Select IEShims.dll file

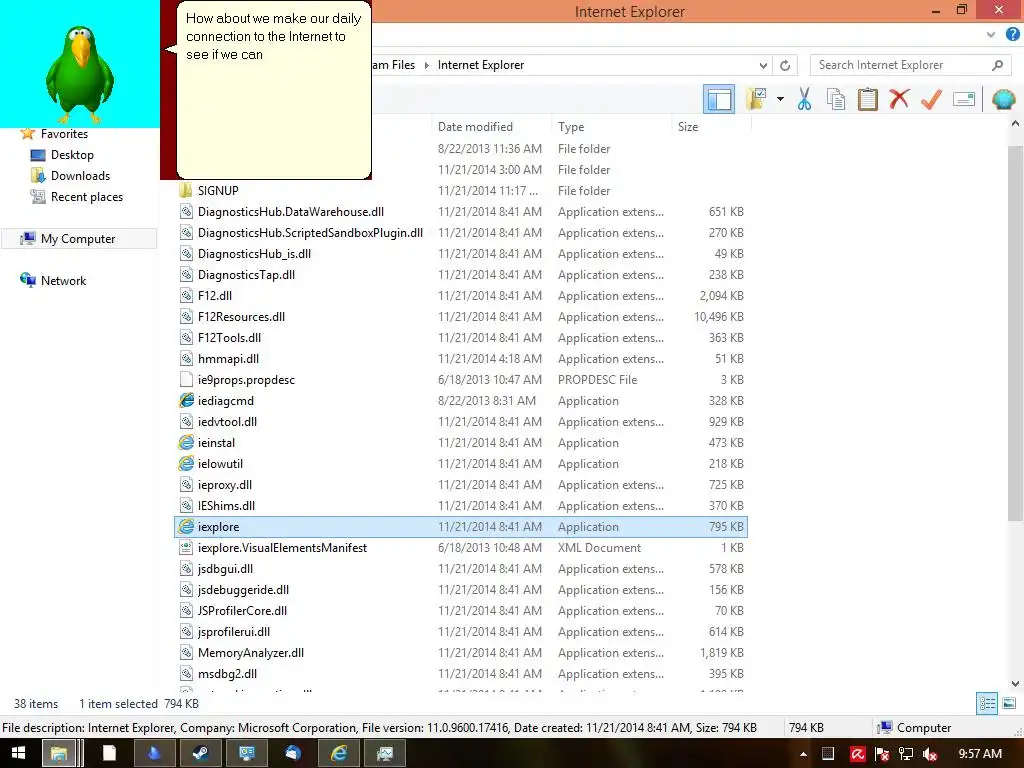coord(461,505)
